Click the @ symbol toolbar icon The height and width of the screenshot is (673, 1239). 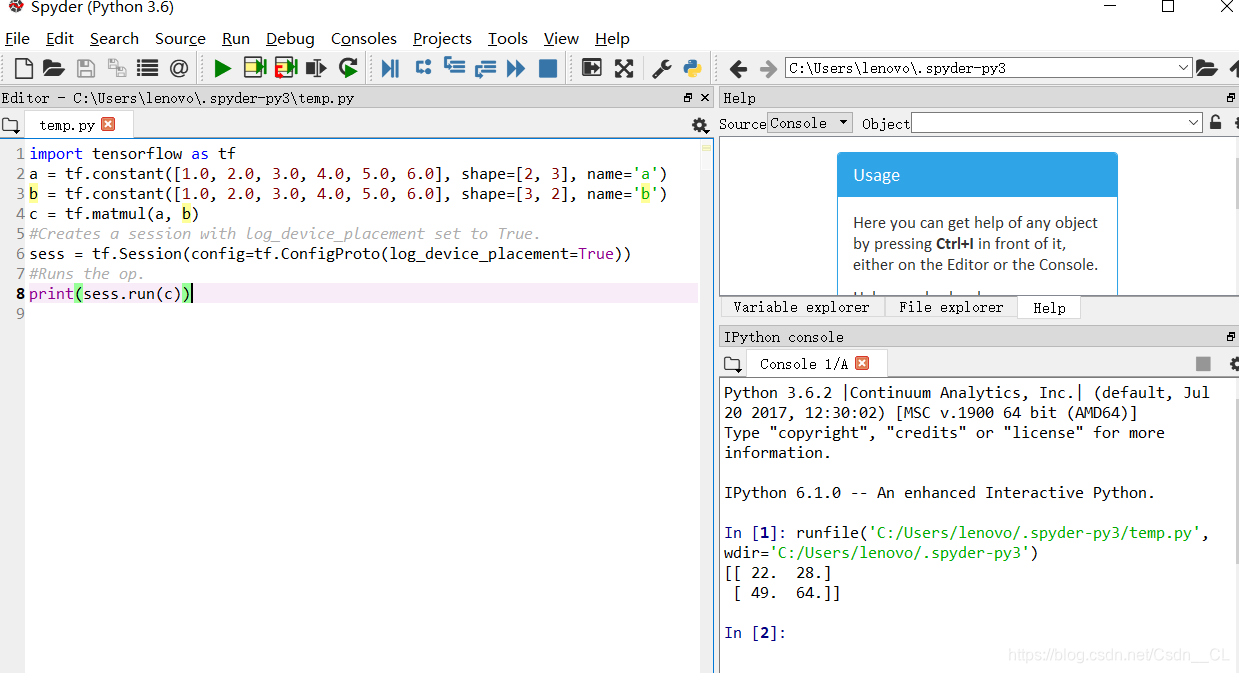[179, 68]
